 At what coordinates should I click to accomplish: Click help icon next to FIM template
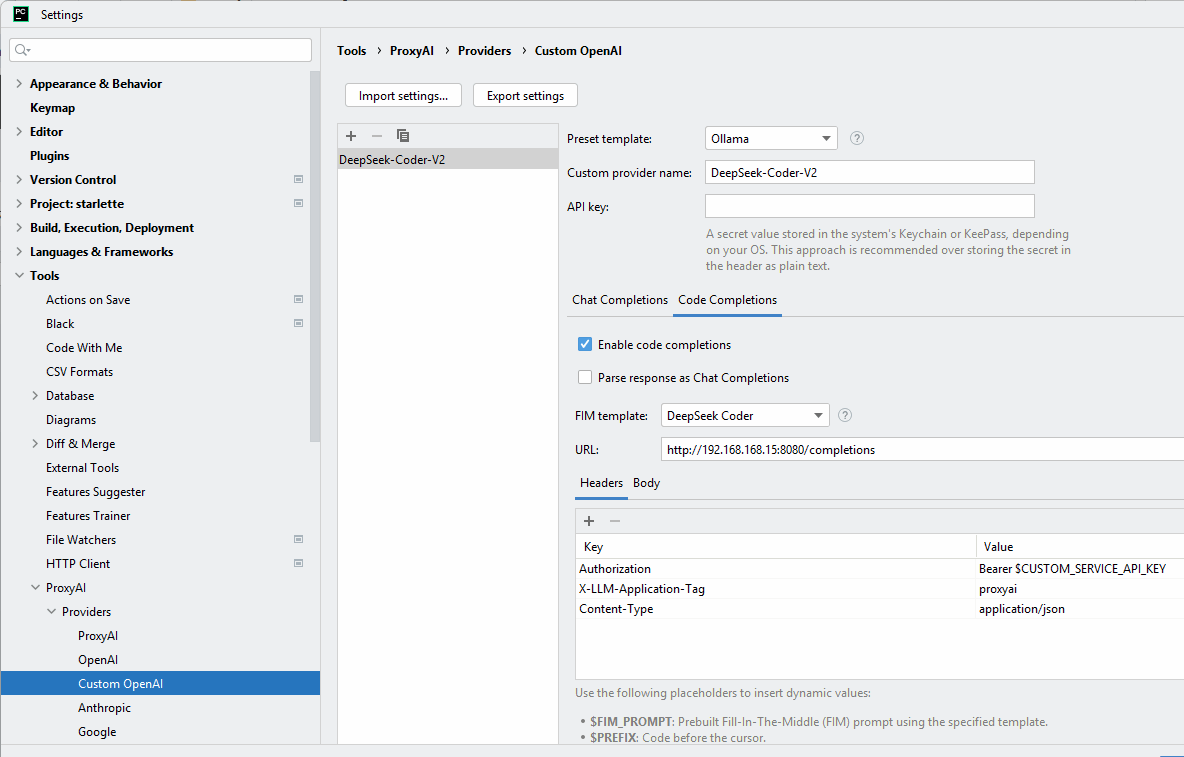pos(845,416)
